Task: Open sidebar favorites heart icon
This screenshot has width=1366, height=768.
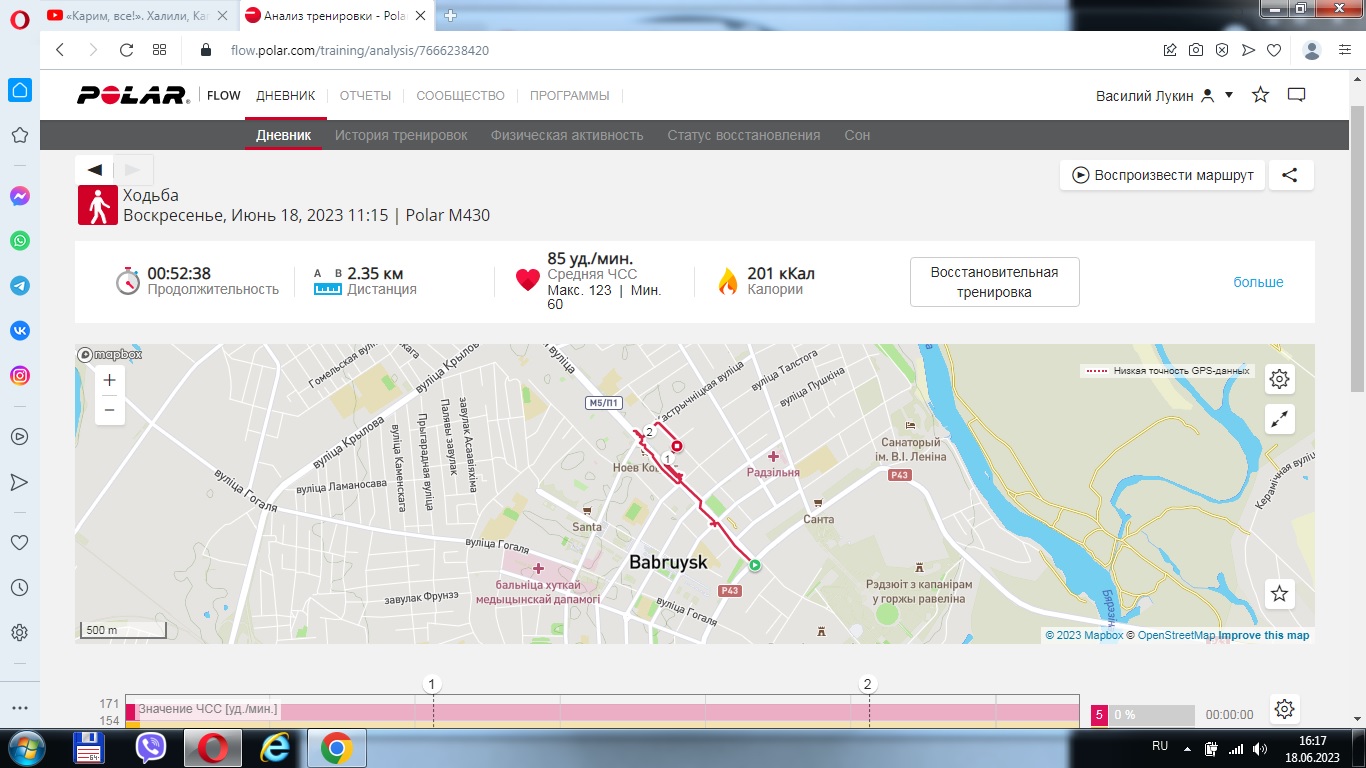Action: [19, 542]
